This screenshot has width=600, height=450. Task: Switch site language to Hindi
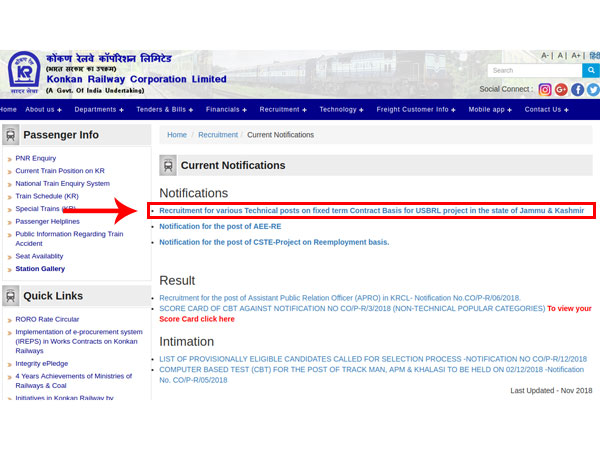pyautogui.click(x=595, y=56)
